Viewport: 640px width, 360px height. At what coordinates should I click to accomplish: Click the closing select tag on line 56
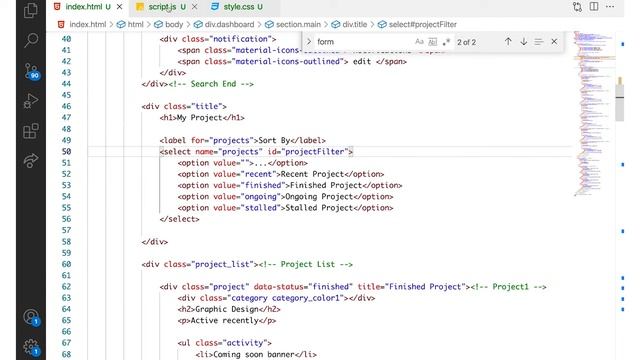click(x=180, y=219)
